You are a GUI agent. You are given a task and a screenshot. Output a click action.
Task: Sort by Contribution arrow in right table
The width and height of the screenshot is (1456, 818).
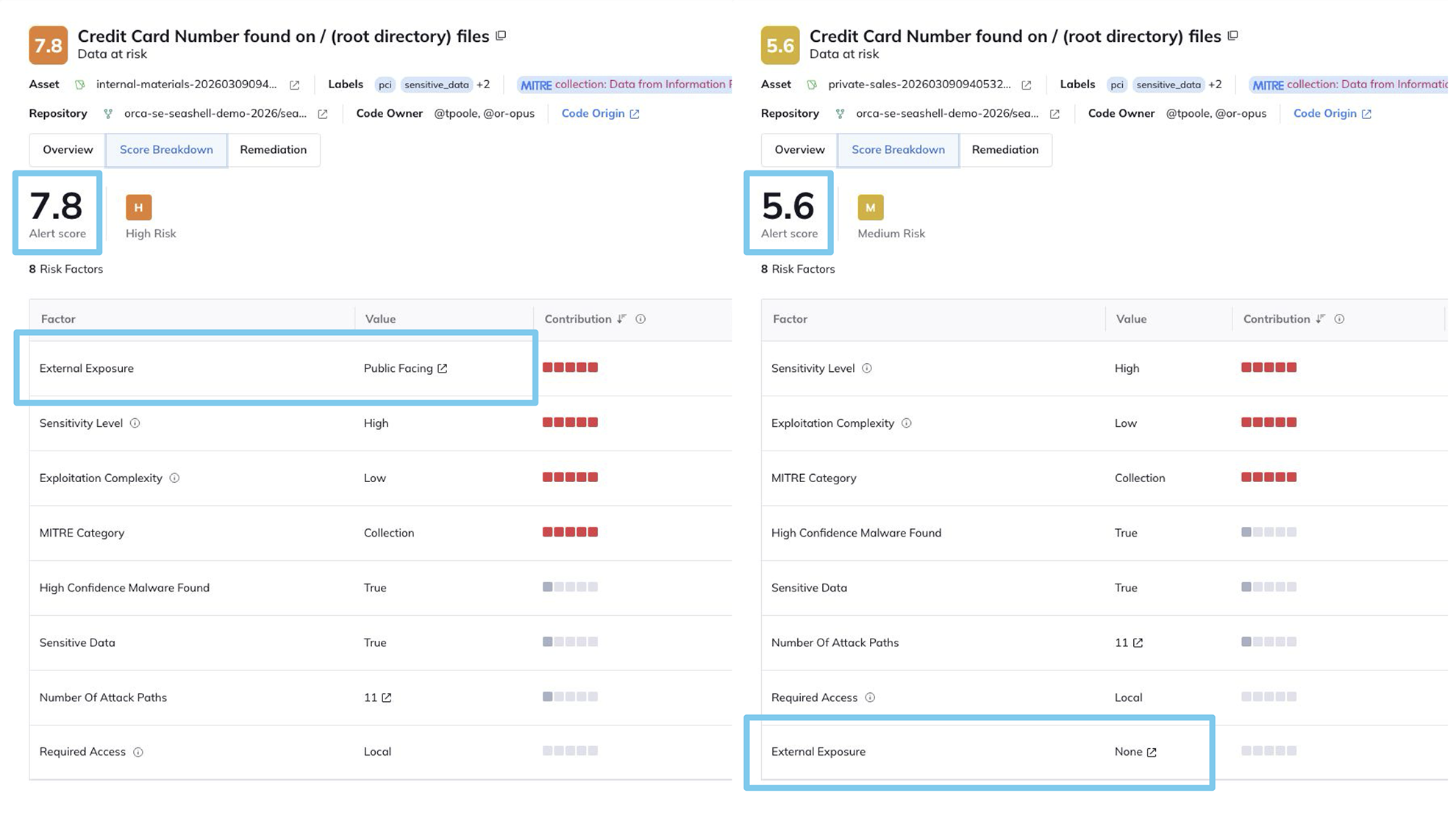pos(1321,319)
